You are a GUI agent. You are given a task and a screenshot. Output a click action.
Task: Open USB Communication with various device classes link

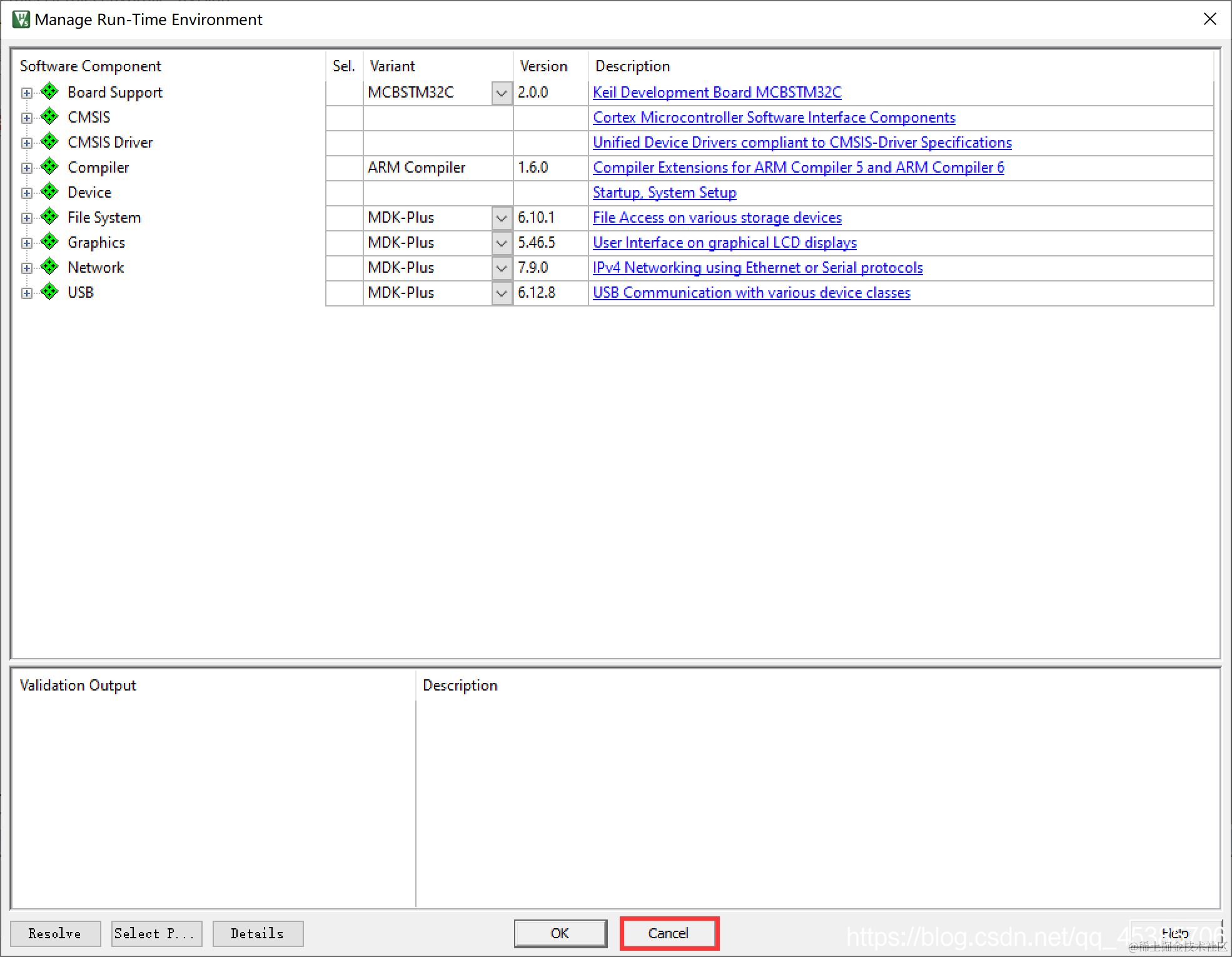[x=751, y=293]
